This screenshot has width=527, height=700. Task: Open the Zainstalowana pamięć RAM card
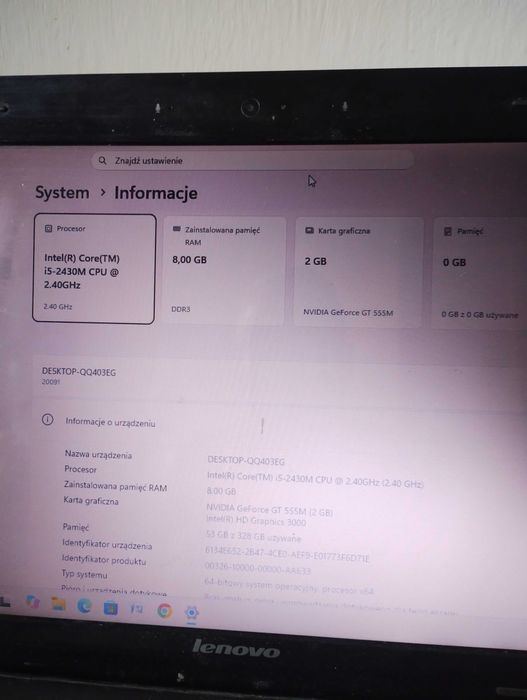(x=224, y=271)
